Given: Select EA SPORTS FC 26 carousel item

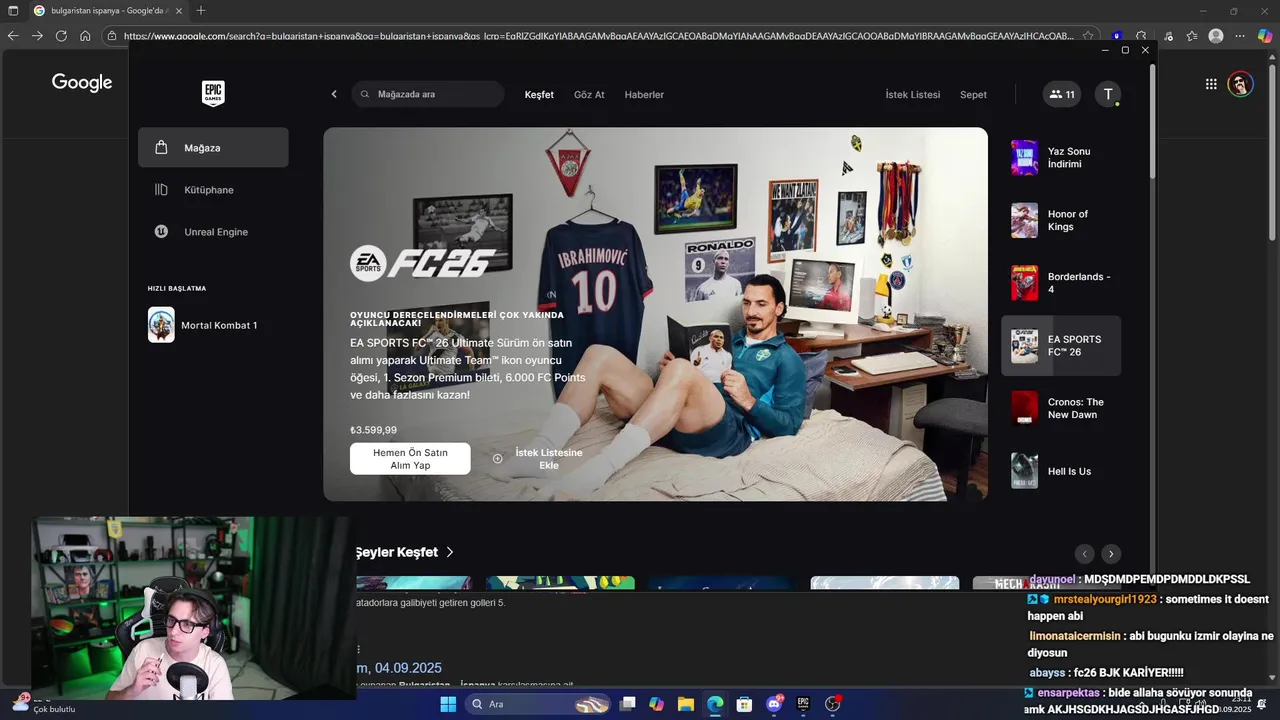Looking at the screenshot, I should pos(1061,346).
